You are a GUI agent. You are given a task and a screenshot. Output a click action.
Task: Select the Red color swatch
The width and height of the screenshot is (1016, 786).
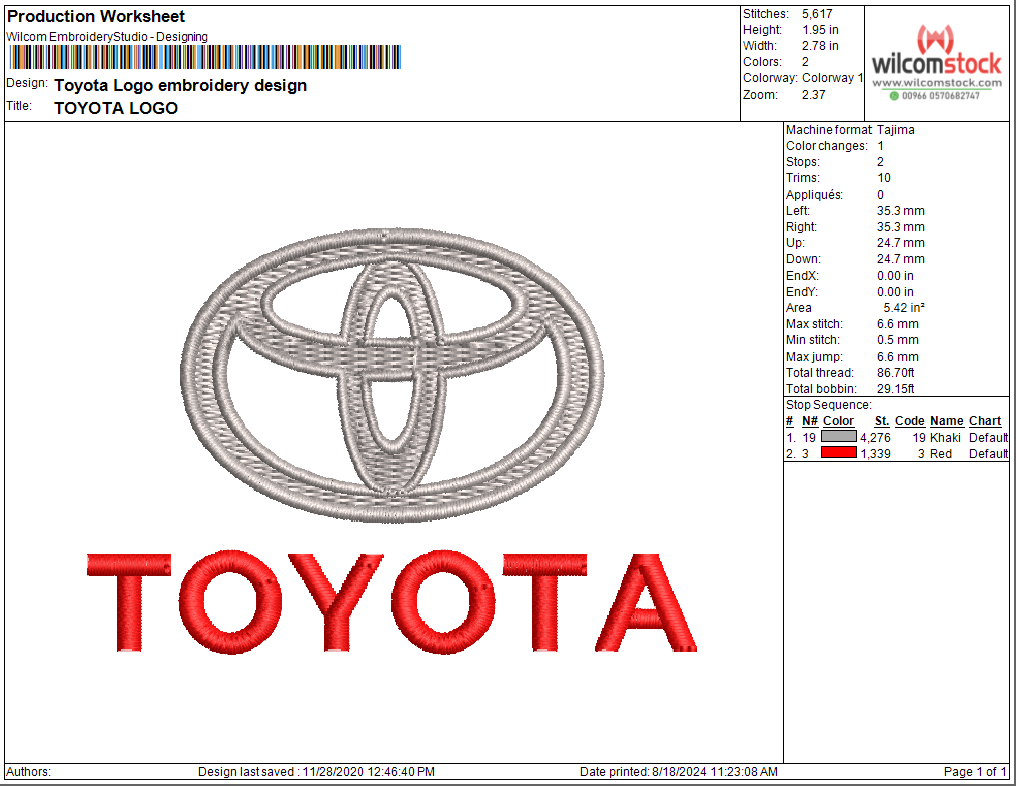click(838, 452)
